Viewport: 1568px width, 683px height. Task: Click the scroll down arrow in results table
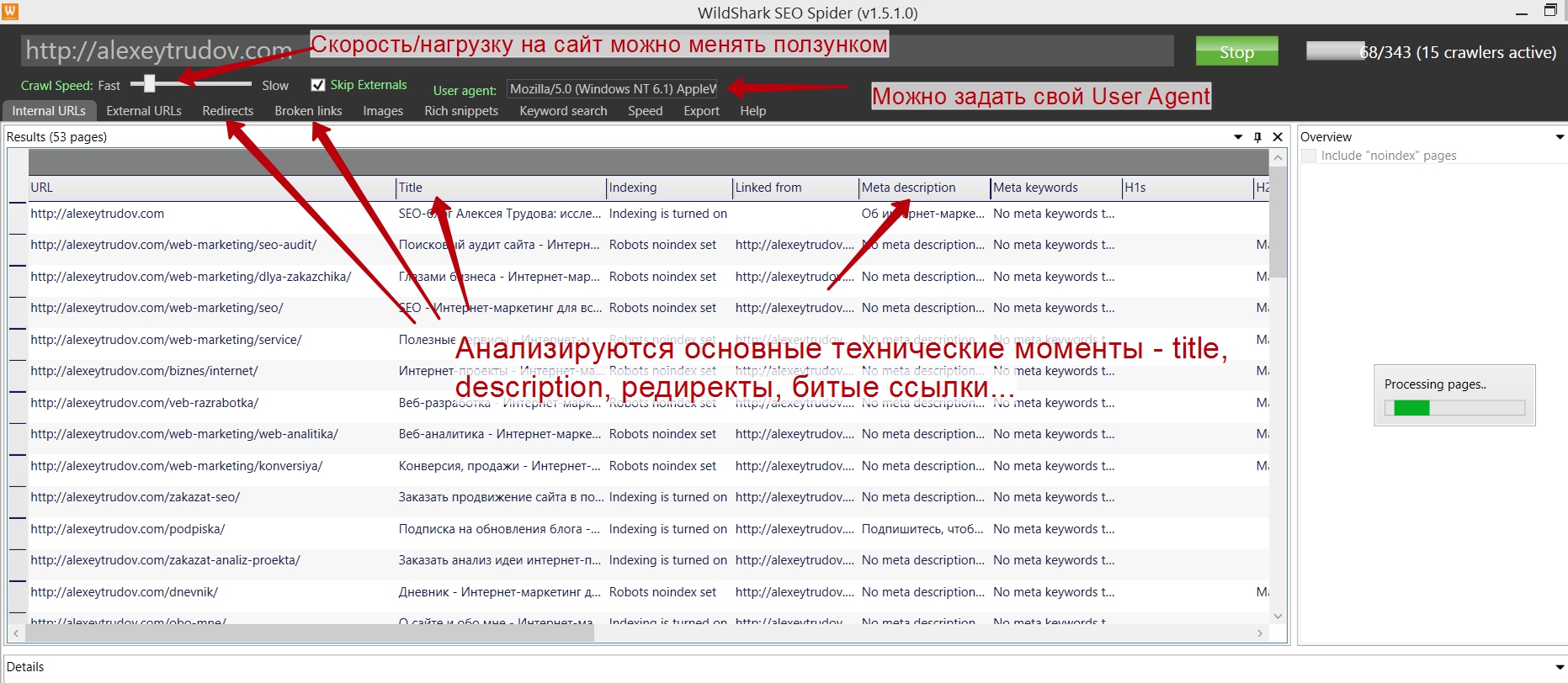(1278, 616)
